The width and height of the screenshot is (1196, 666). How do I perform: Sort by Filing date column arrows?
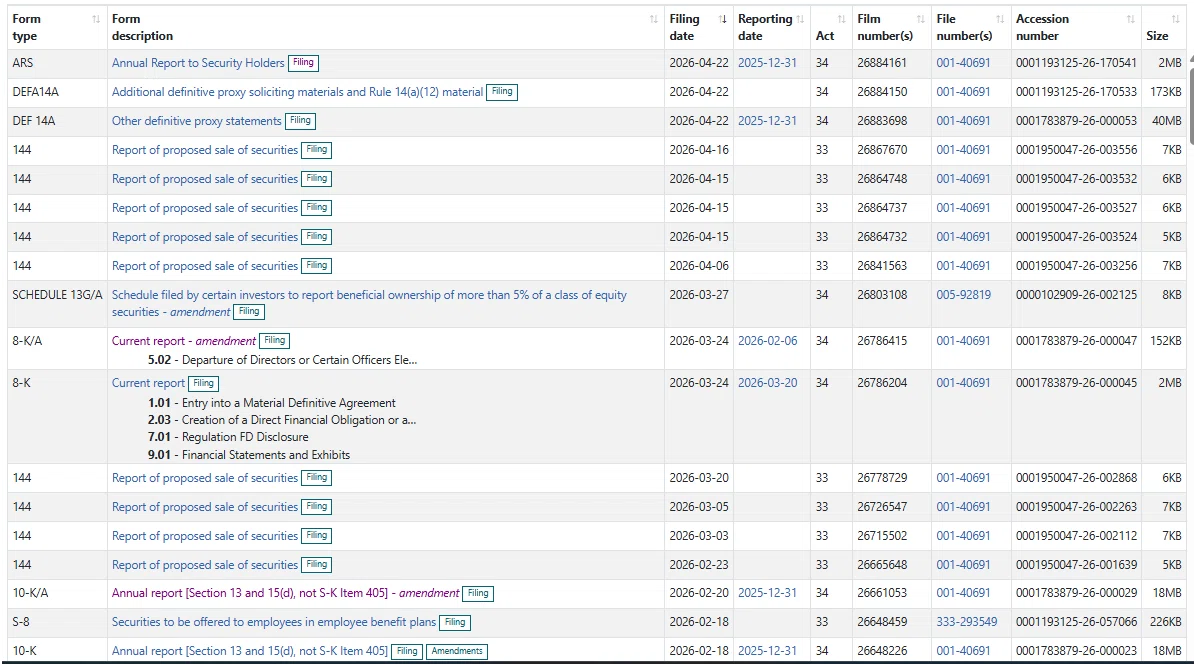(x=722, y=19)
